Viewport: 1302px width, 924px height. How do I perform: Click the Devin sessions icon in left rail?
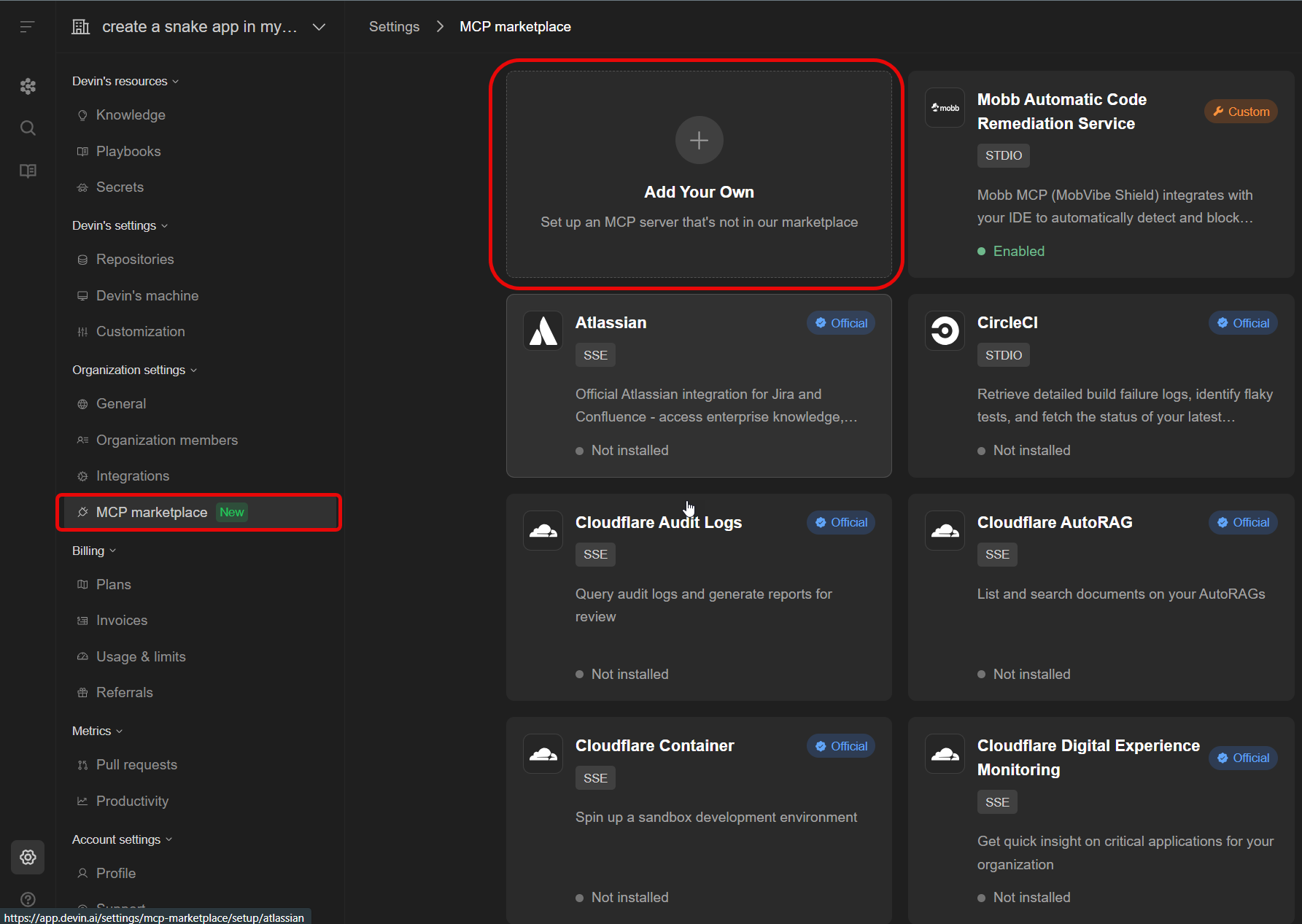[28, 87]
